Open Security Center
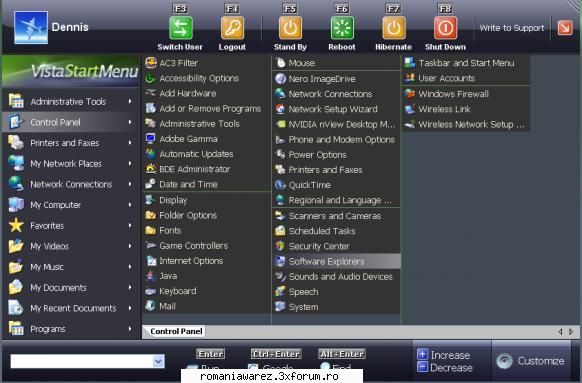Image resolution: width=582 pixels, height=383 pixels. pos(337,246)
